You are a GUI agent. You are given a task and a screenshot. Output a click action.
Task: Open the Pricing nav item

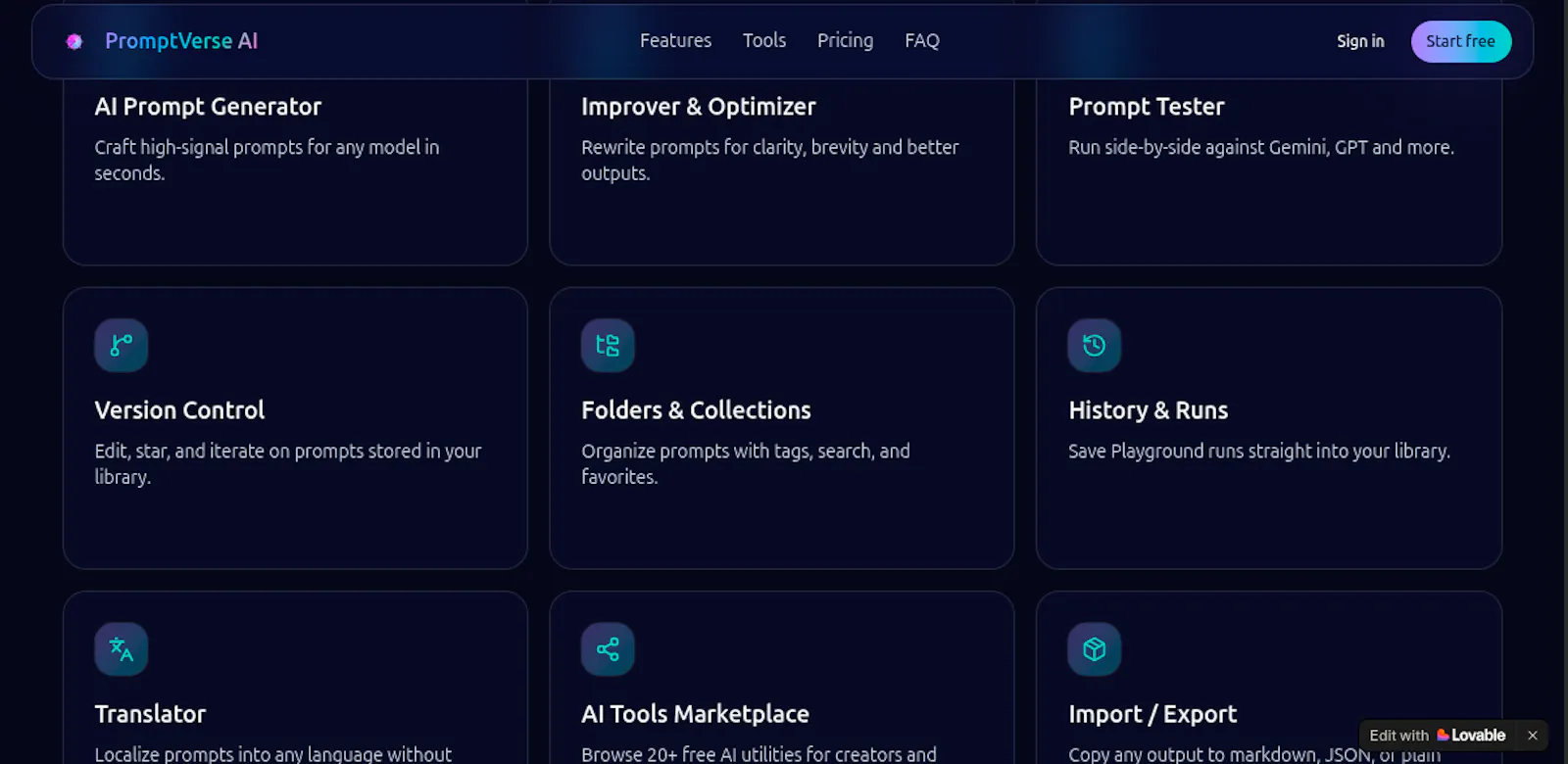[845, 40]
